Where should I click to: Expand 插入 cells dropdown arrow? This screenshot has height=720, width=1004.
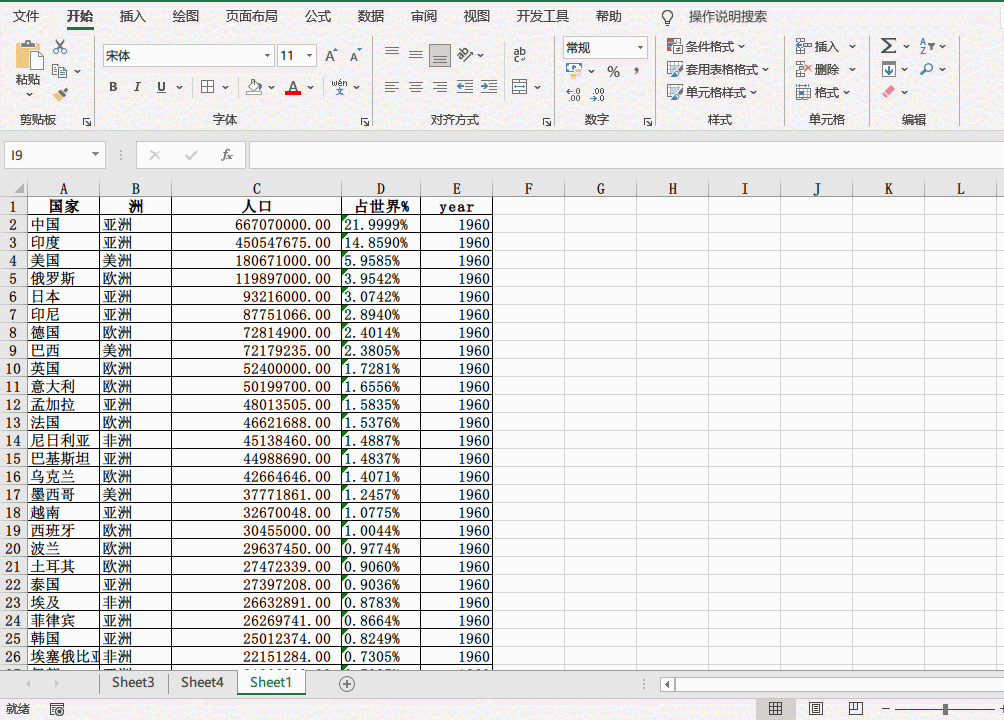click(852, 46)
